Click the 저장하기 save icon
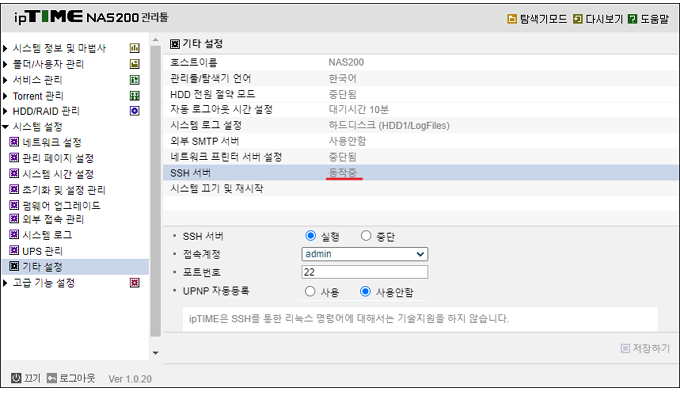Screen dimensions: 680x399 click(625, 348)
